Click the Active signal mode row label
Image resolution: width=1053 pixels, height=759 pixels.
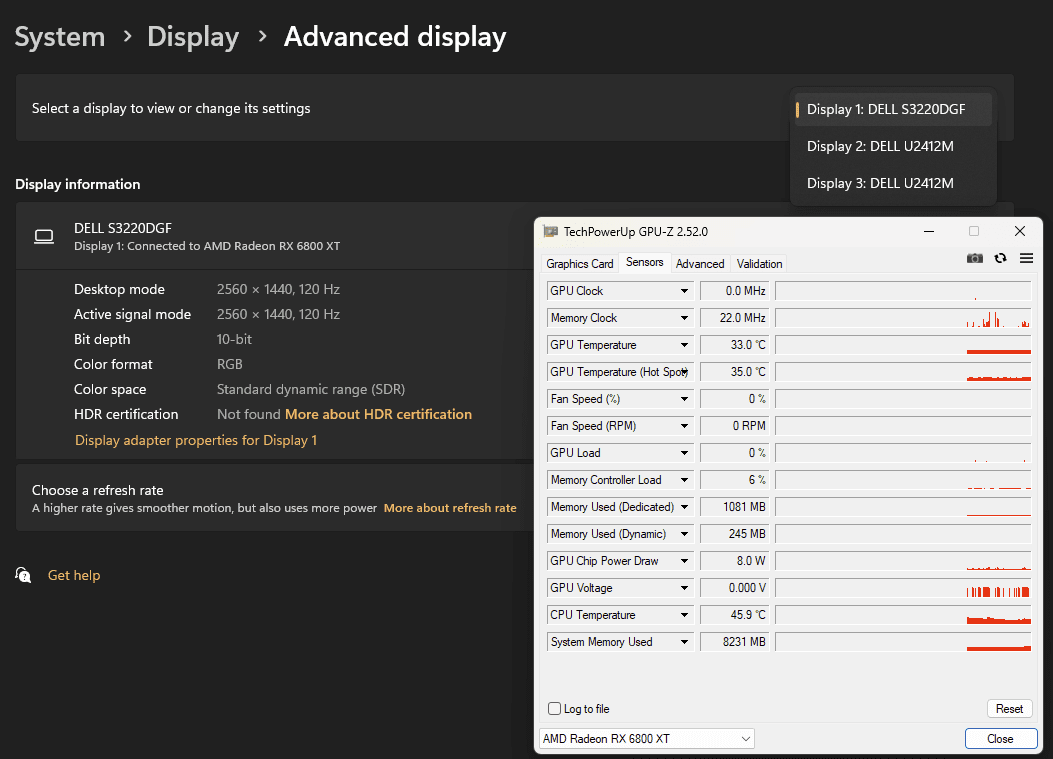click(132, 314)
